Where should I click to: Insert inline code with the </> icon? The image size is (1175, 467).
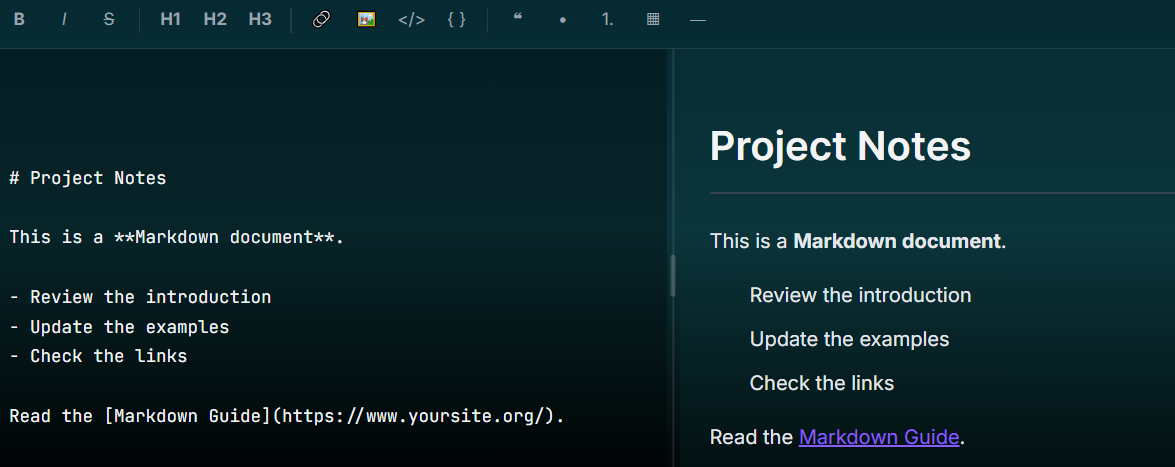(x=411, y=20)
